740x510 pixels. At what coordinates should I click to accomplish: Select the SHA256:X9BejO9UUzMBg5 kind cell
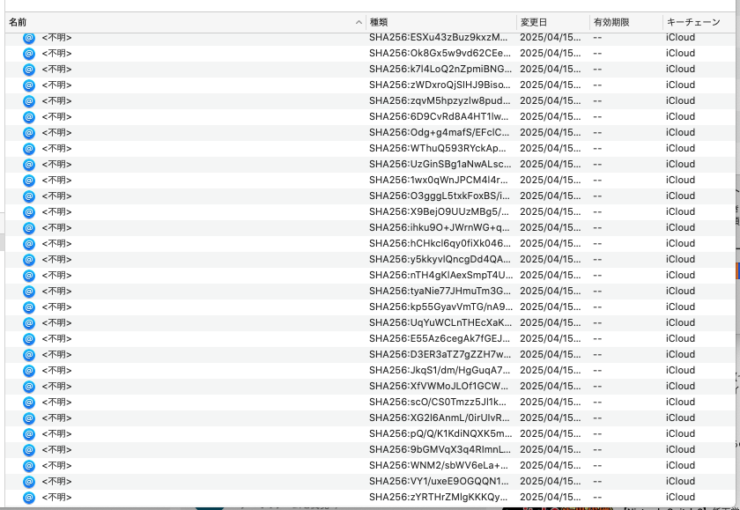[439, 212]
